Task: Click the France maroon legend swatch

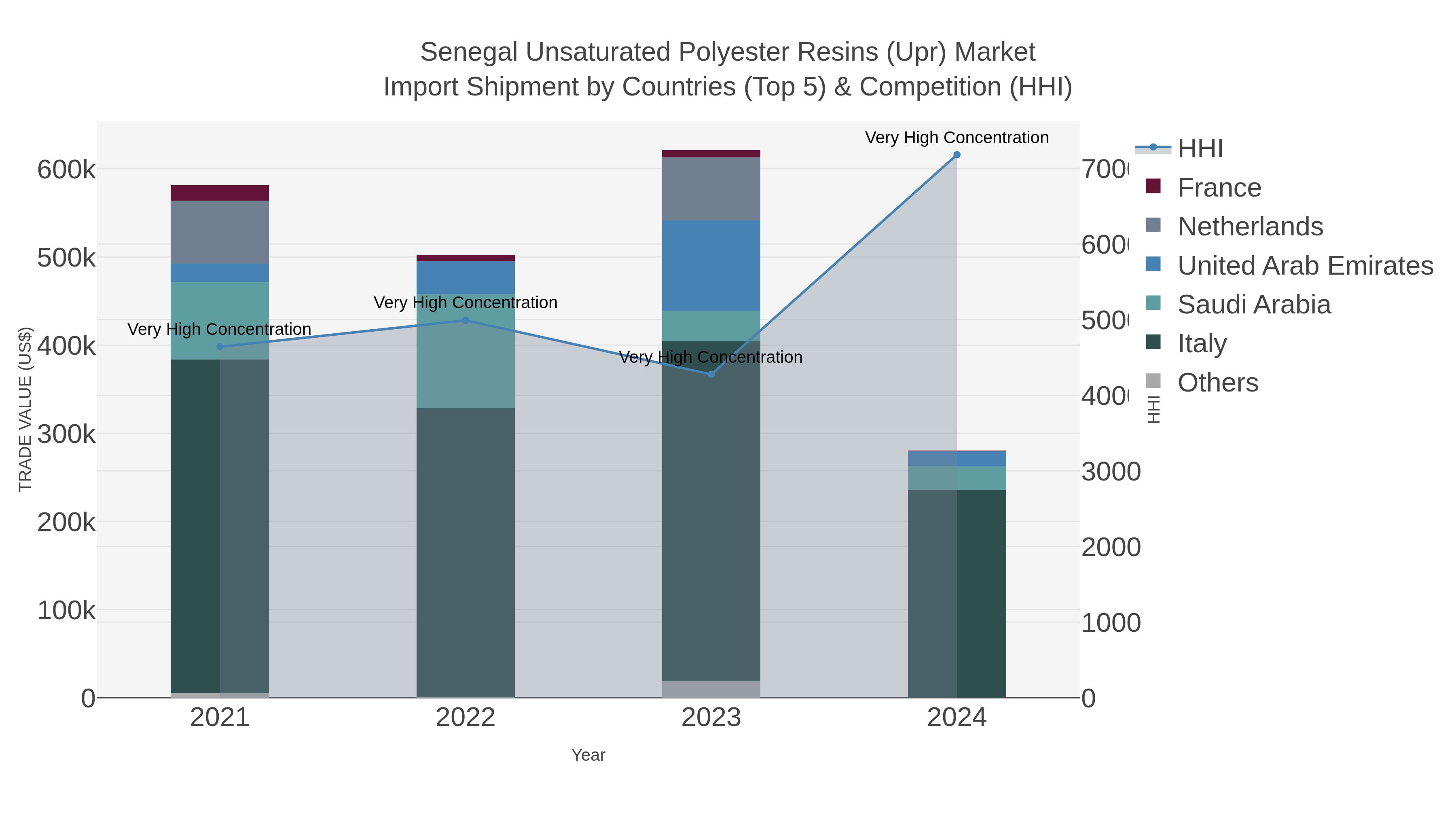Action: [1153, 186]
